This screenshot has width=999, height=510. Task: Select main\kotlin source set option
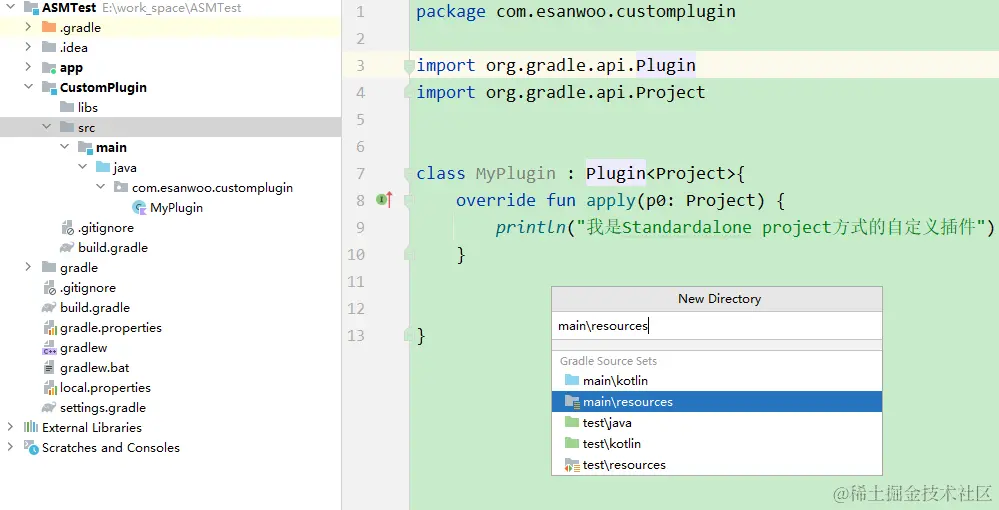717,381
